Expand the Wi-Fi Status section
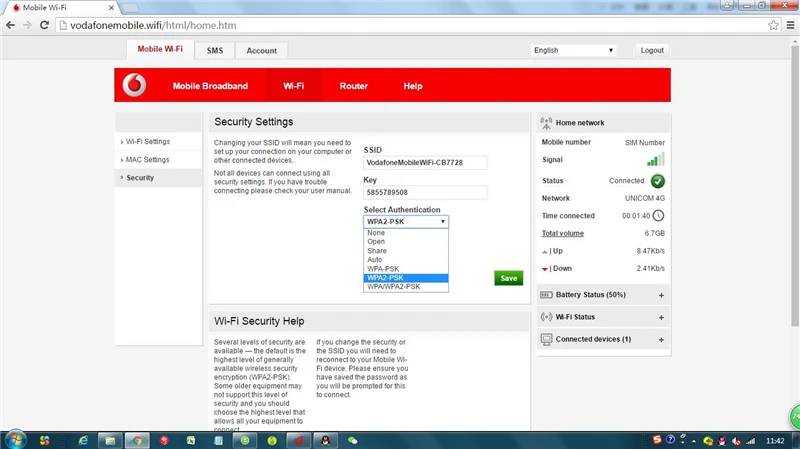Screen dimensions: 800x449 (661, 317)
